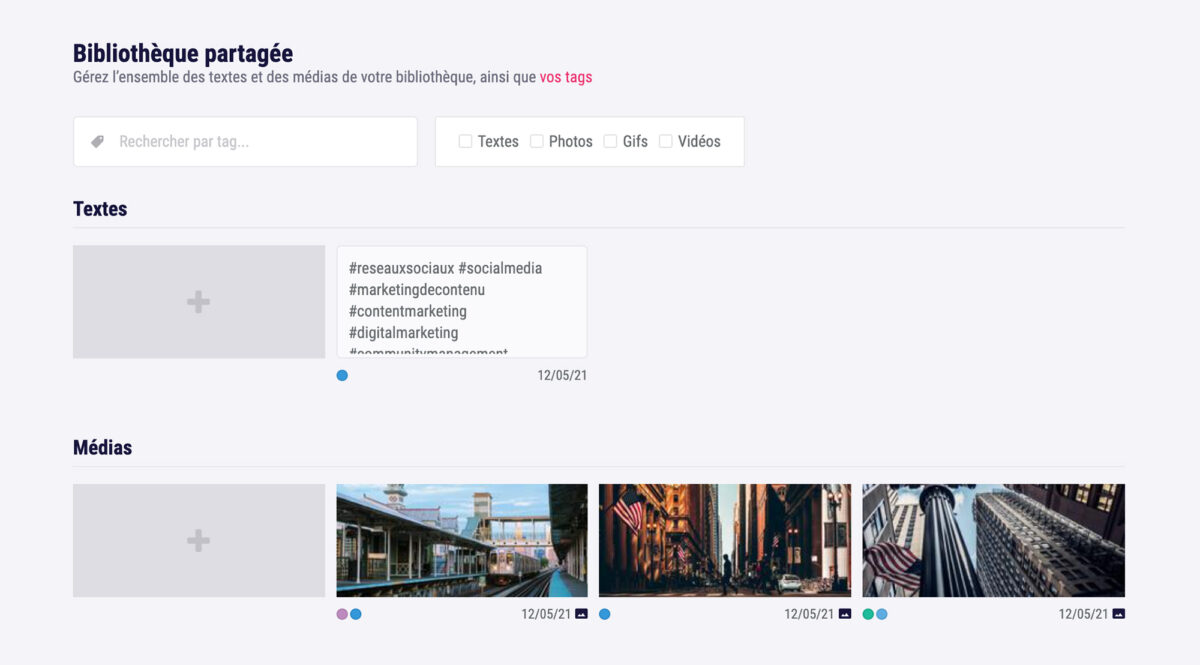Click the photo-type icon beside the train photo date

click(x=581, y=614)
